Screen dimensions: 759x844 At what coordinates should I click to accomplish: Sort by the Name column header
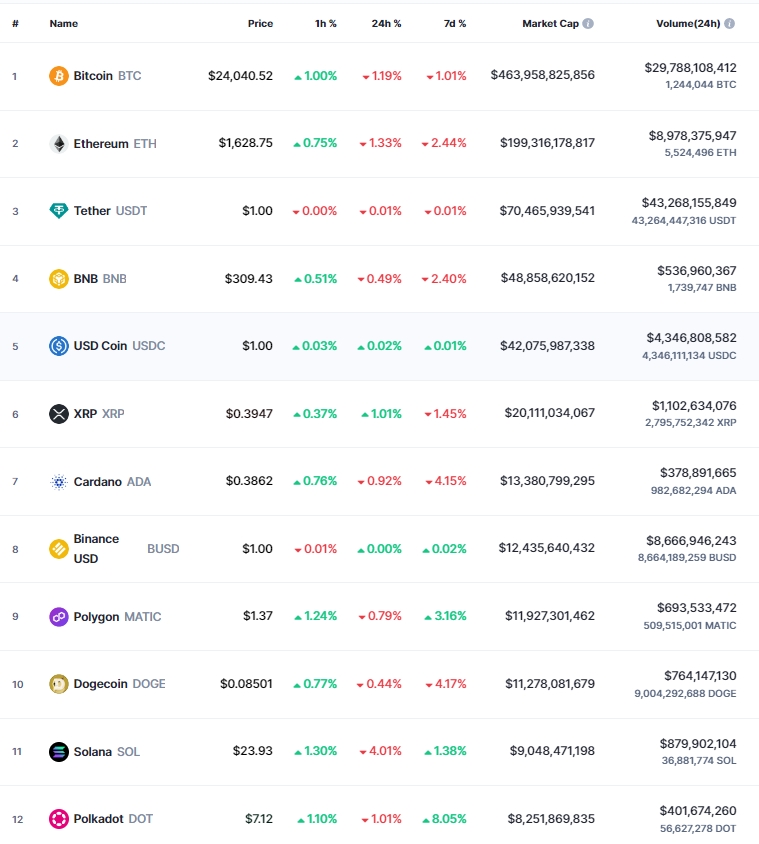[64, 24]
